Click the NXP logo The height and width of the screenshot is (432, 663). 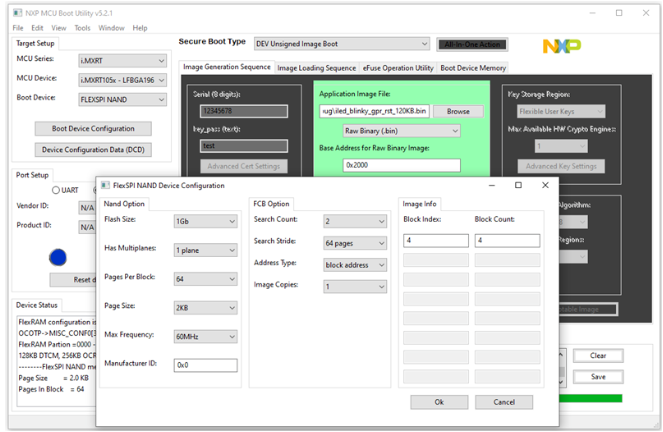coord(562,46)
